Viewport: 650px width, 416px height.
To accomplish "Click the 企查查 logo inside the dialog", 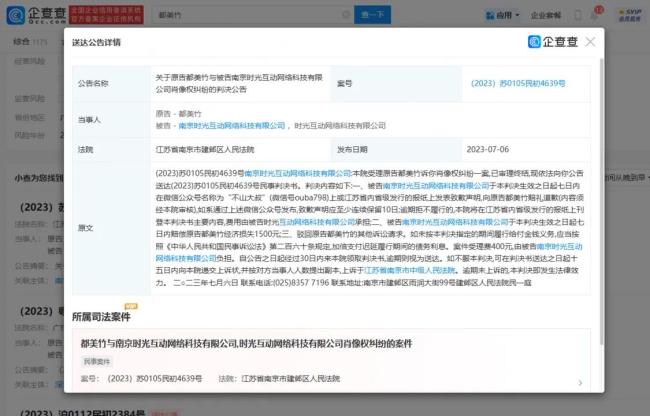I will point(553,42).
